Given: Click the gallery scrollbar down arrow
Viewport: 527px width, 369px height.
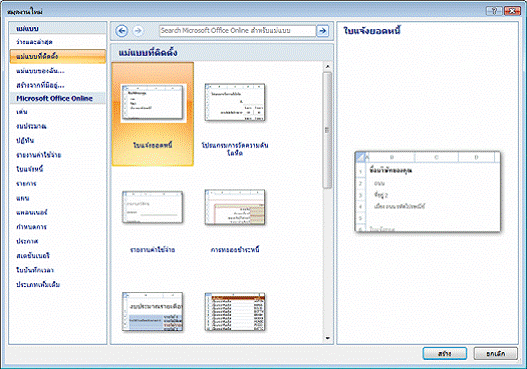Looking at the screenshot, I should (327, 338).
